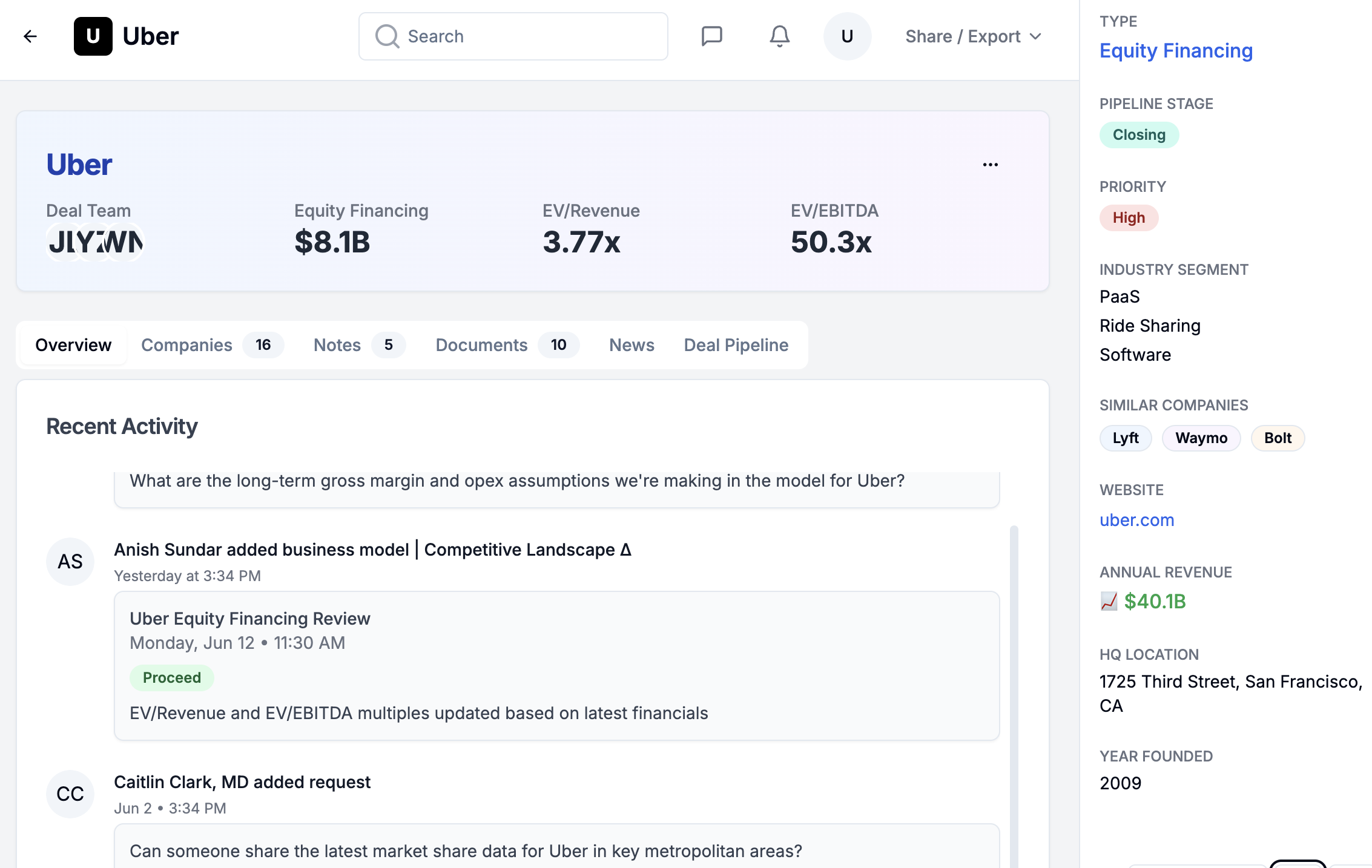
Task: Click the AS avatar for Anish Sundar
Action: 70,562
